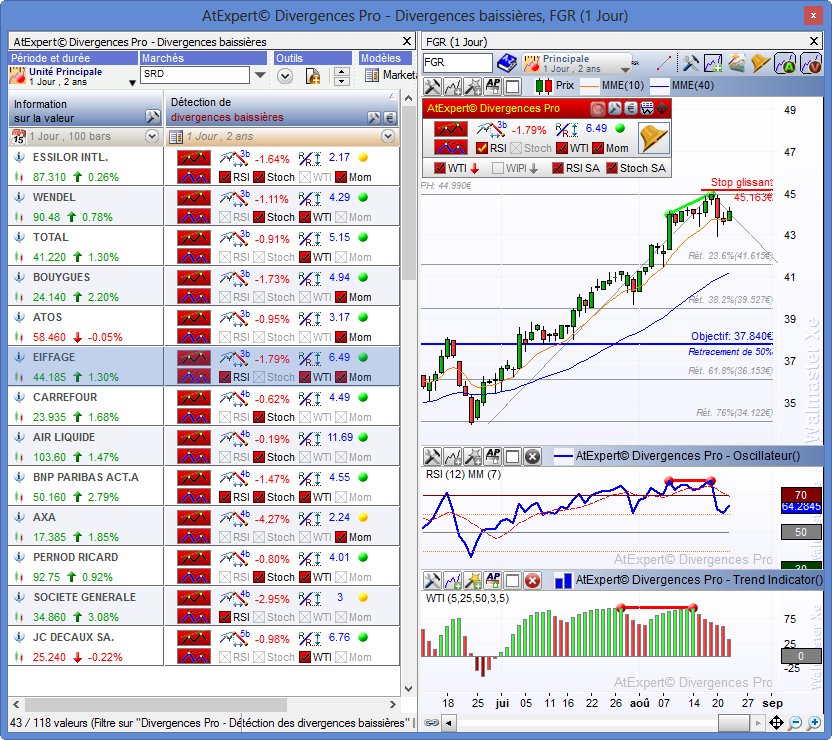This screenshot has width=832, height=740.
Task: Click the golden bell in top chart toolbar
Action: pos(760,63)
